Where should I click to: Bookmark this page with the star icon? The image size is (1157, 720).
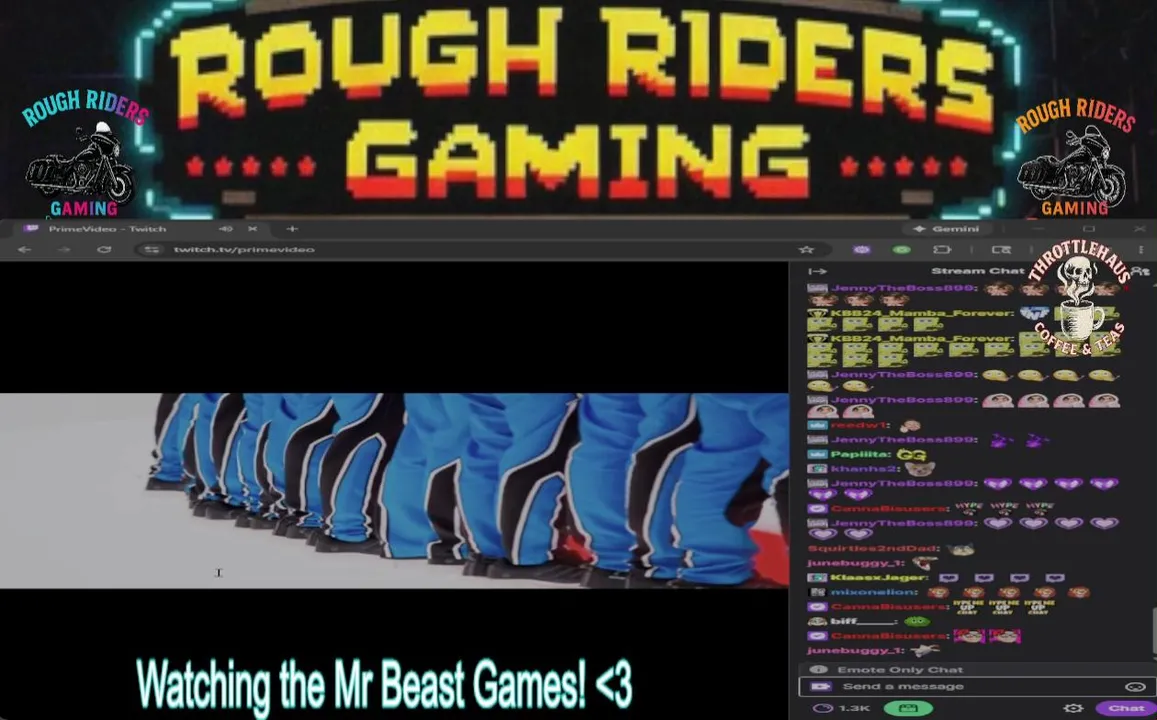point(807,250)
